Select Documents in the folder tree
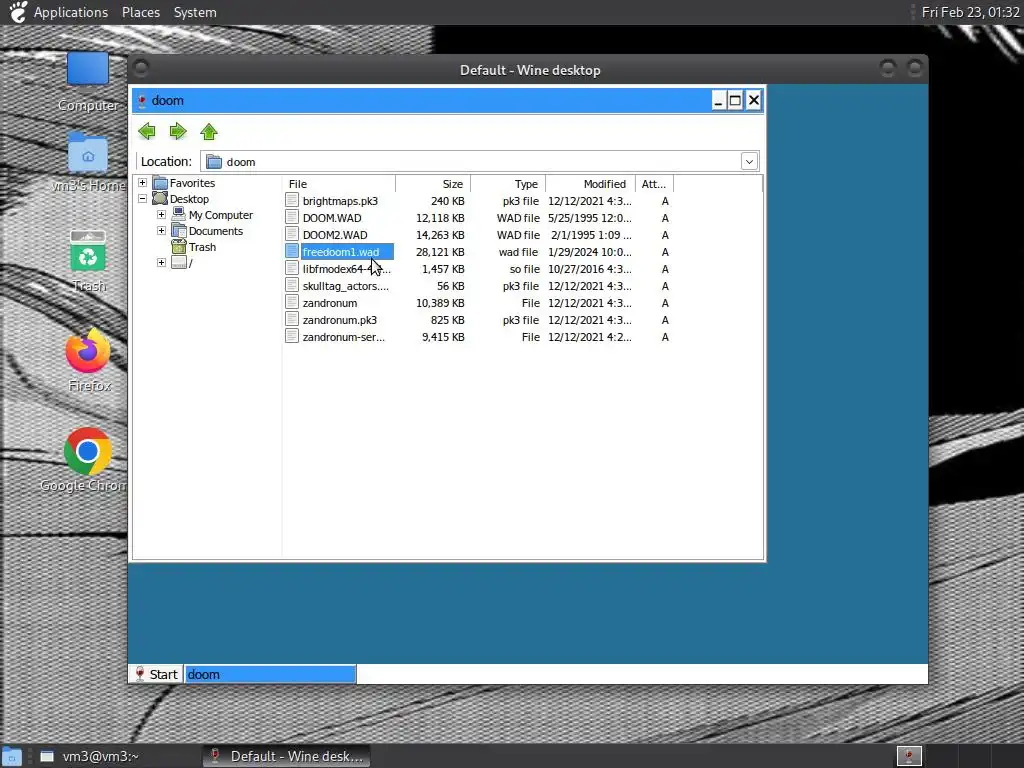This screenshot has width=1024, height=768. click(216, 231)
